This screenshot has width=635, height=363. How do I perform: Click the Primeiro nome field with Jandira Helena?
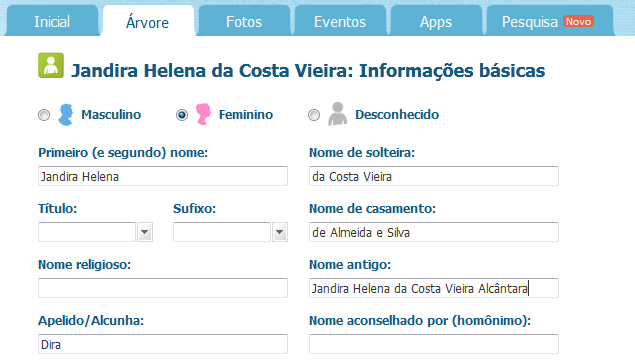point(163,176)
